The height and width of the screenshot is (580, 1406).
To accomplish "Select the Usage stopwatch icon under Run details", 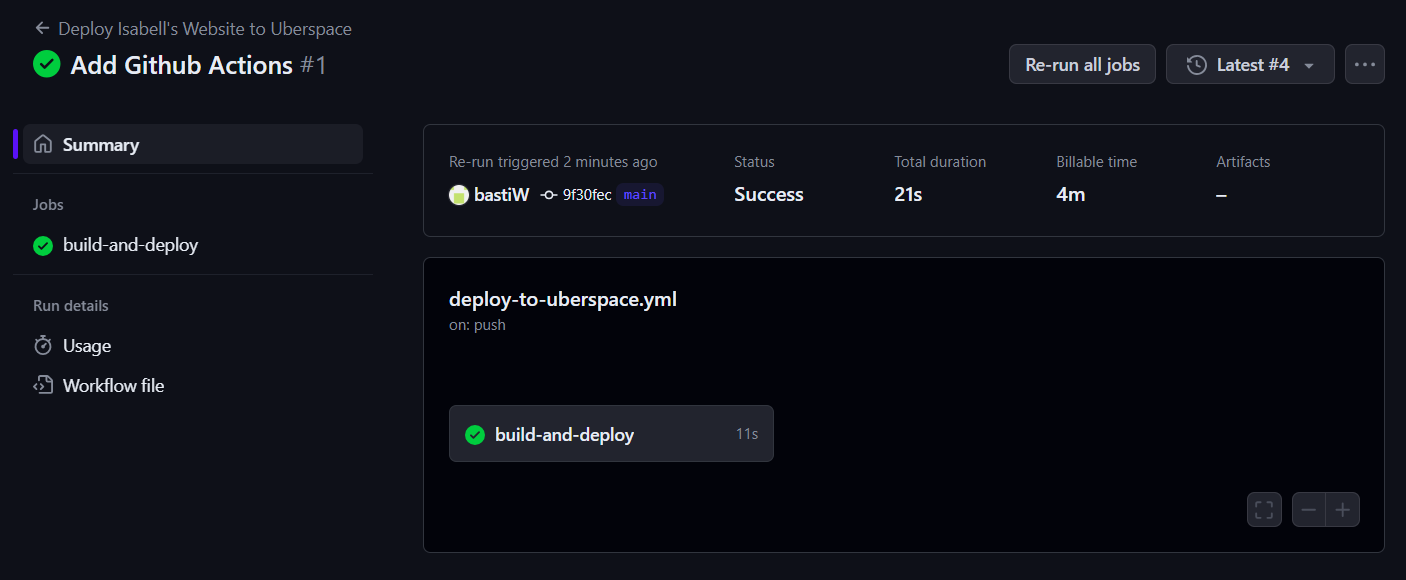I will coord(42,345).
